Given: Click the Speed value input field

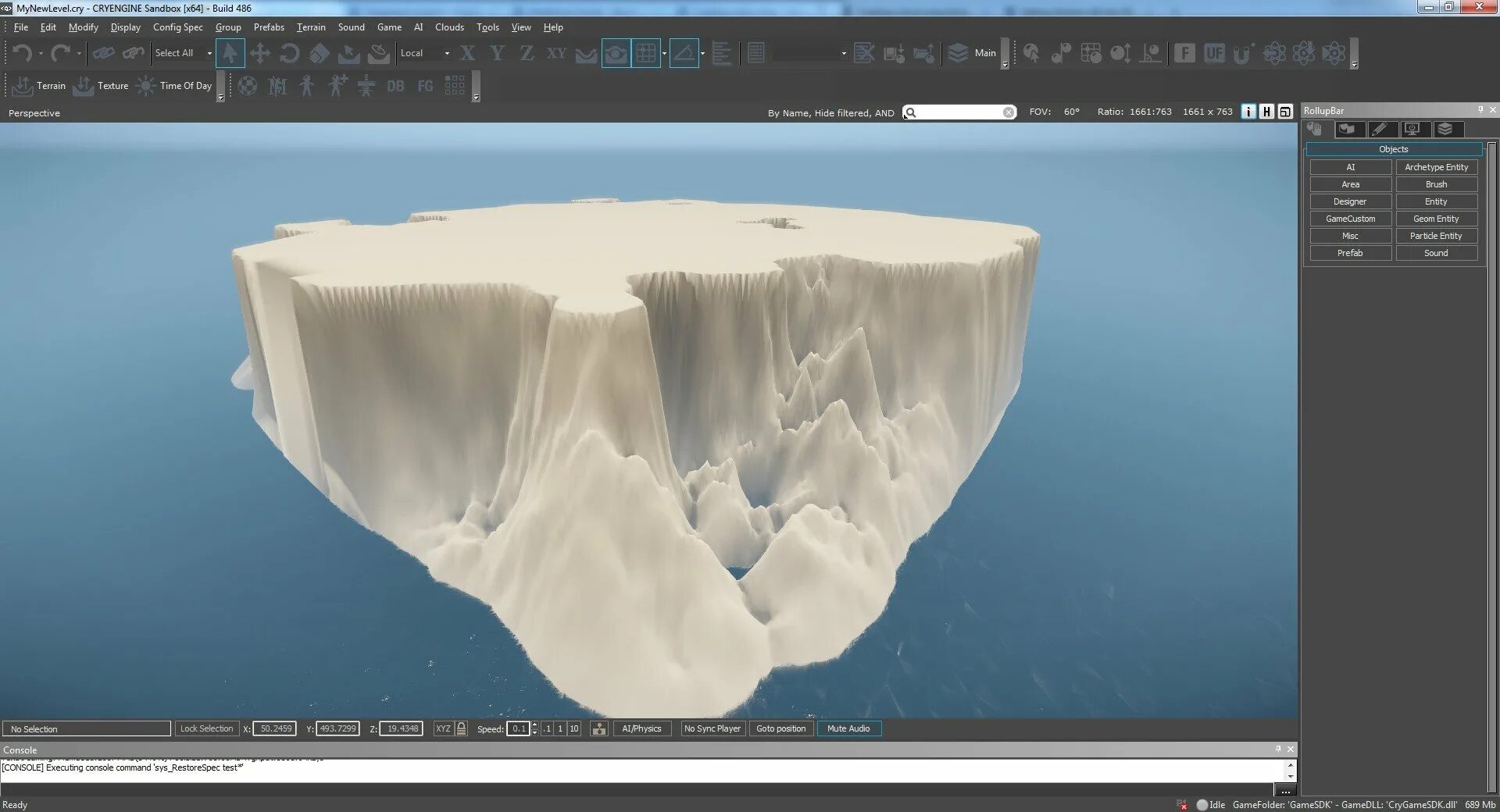Looking at the screenshot, I should coord(518,728).
